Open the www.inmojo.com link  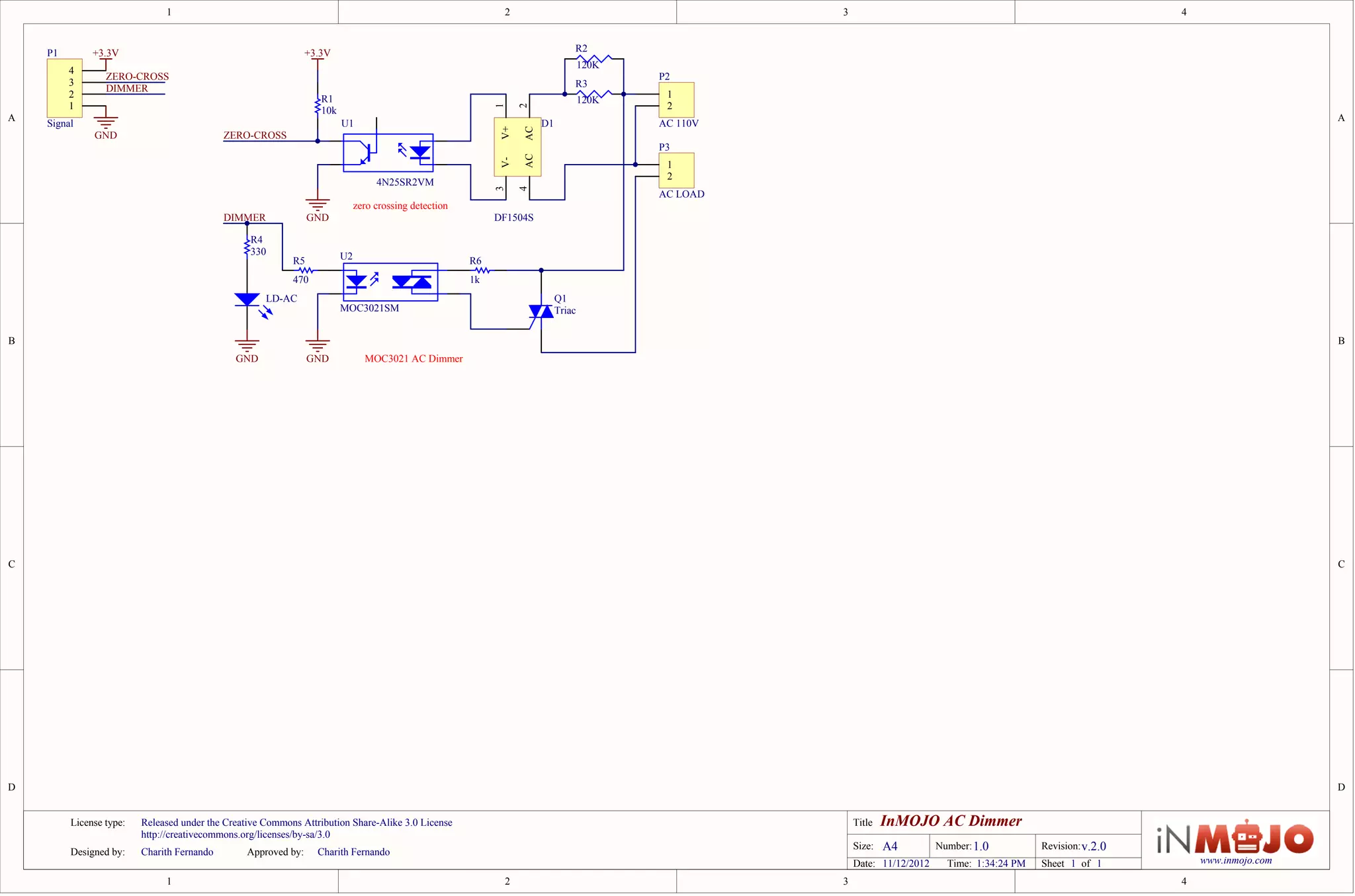pos(1236,861)
